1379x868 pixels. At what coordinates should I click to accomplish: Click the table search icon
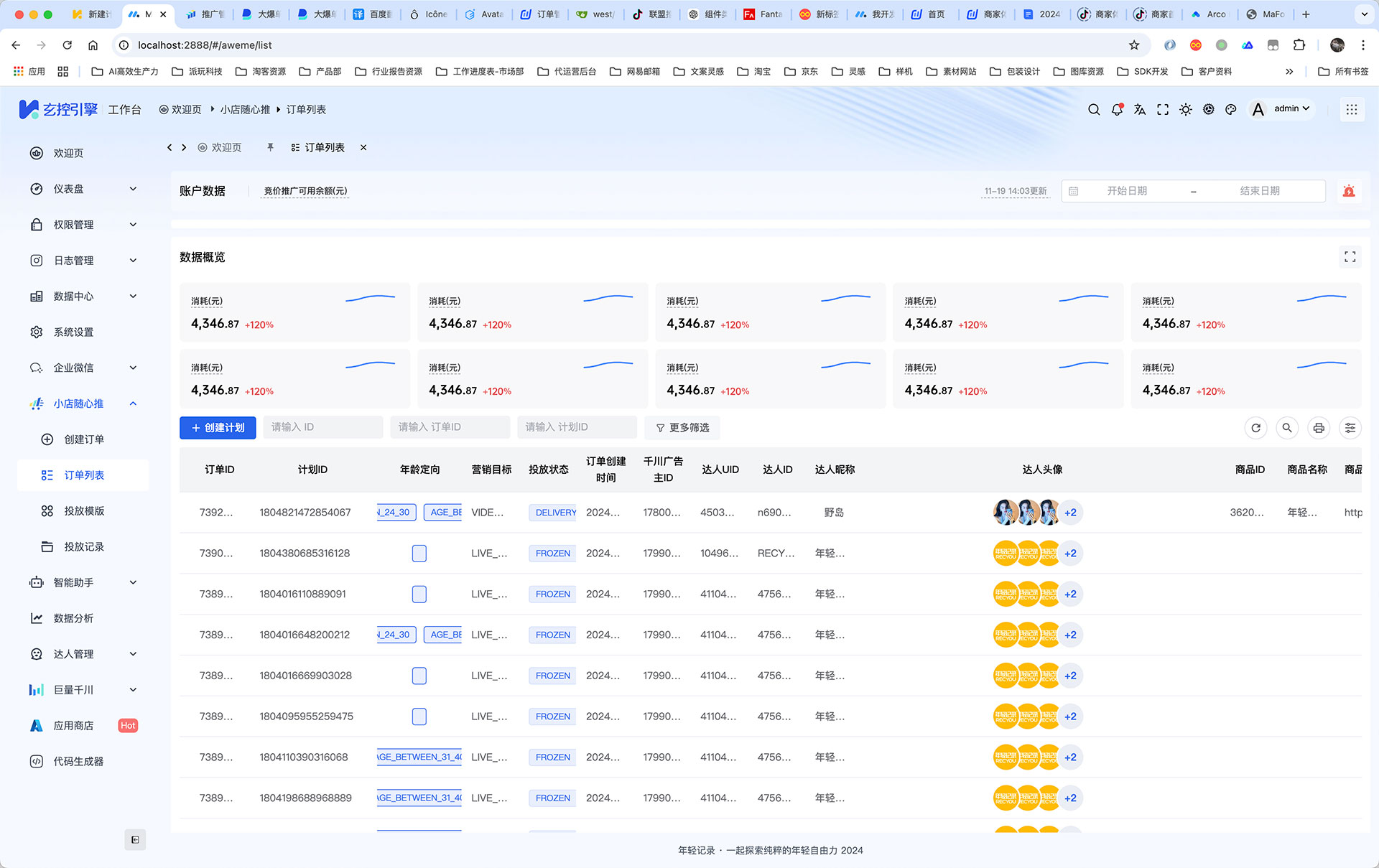1287,427
